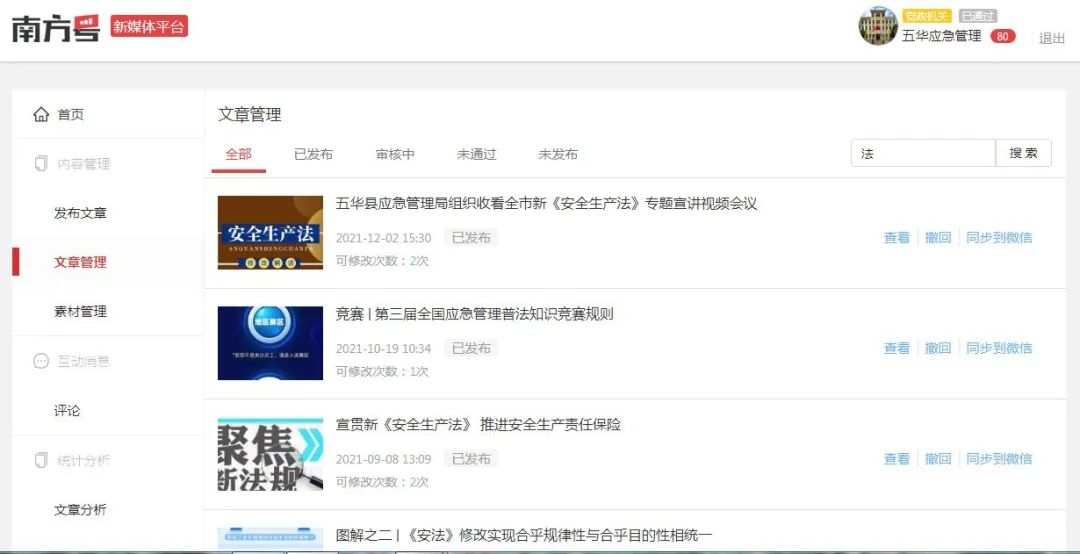Click 撤回 for the 竞赛 article
The height and width of the screenshot is (554, 1080).
[x=938, y=348]
